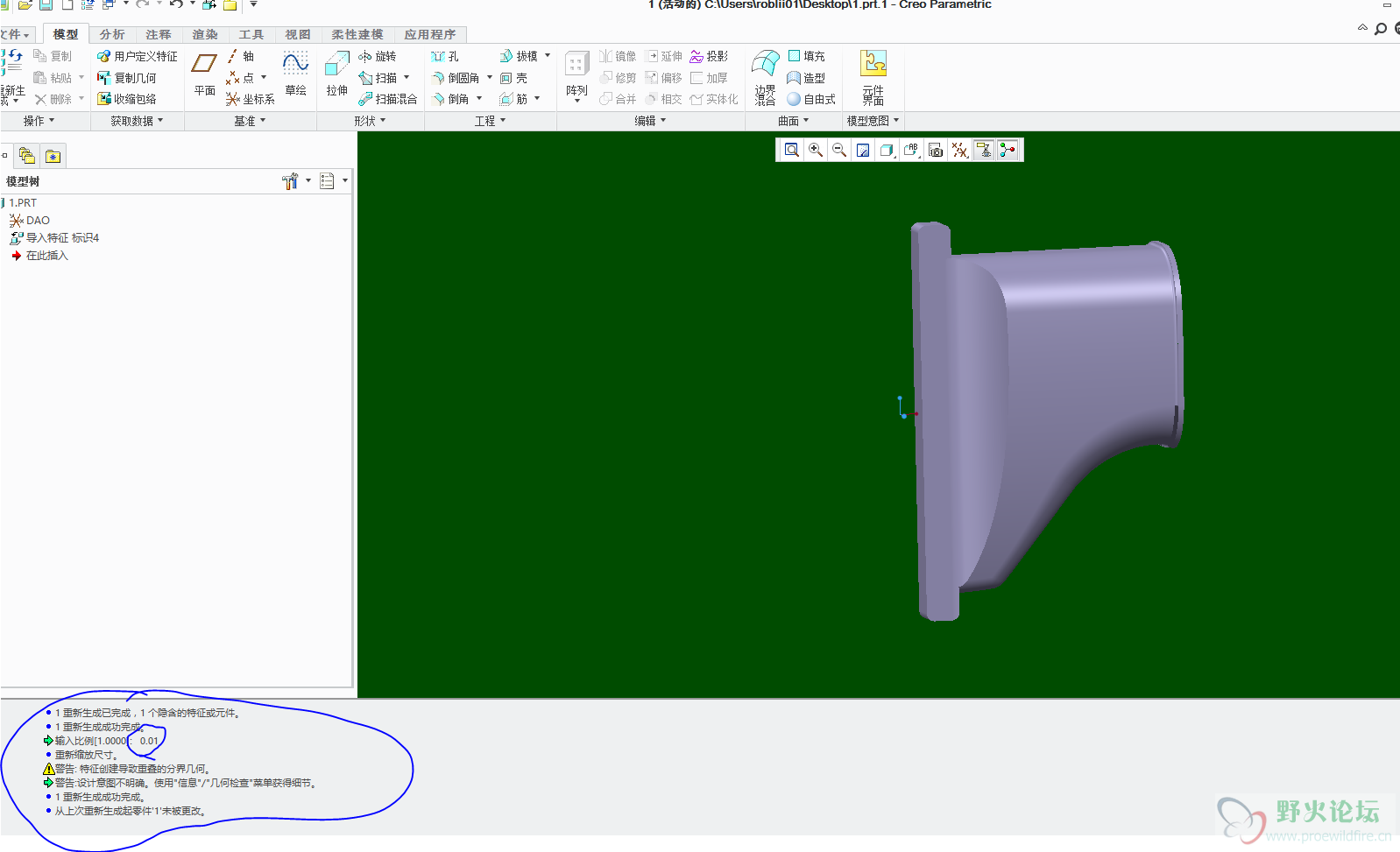
Task: Refit the model view in graphics toolbar
Action: (791, 150)
